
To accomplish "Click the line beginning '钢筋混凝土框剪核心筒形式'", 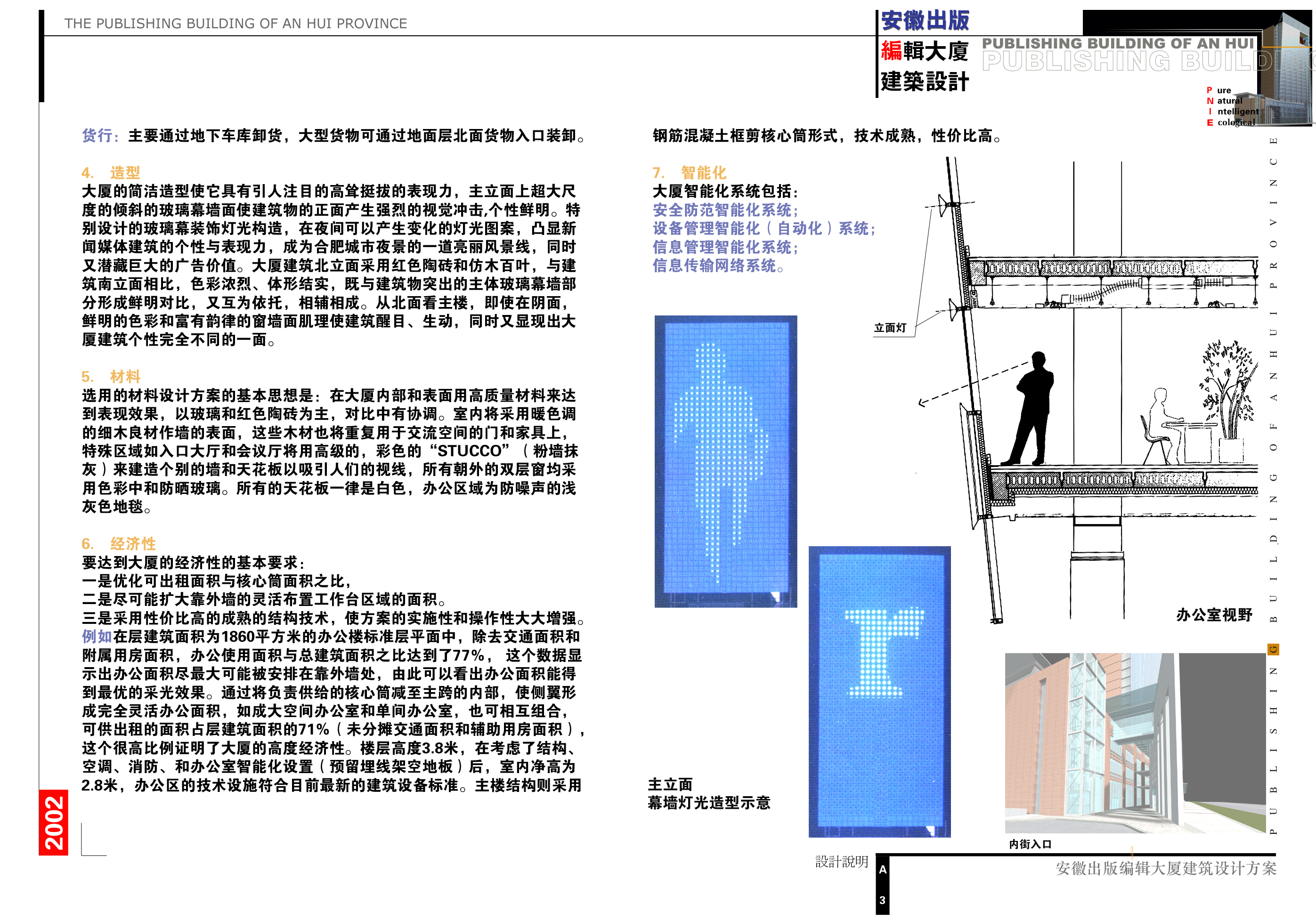I will (x=827, y=136).
